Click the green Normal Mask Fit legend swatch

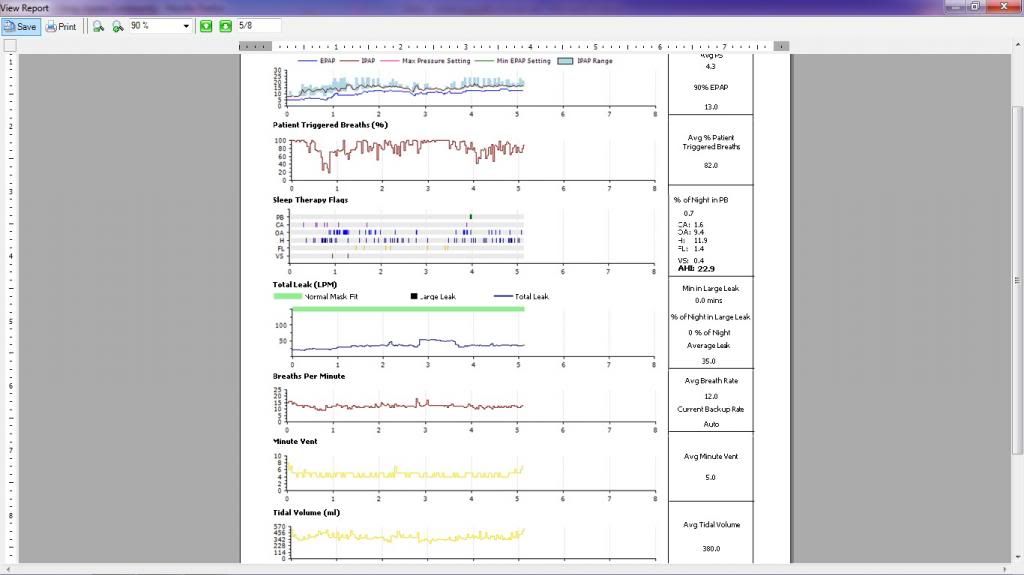click(287, 297)
